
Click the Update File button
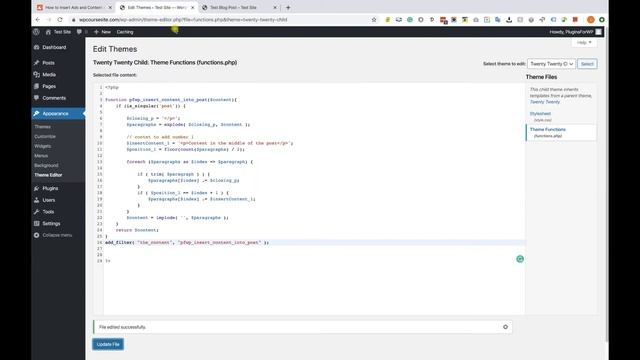point(108,344)
